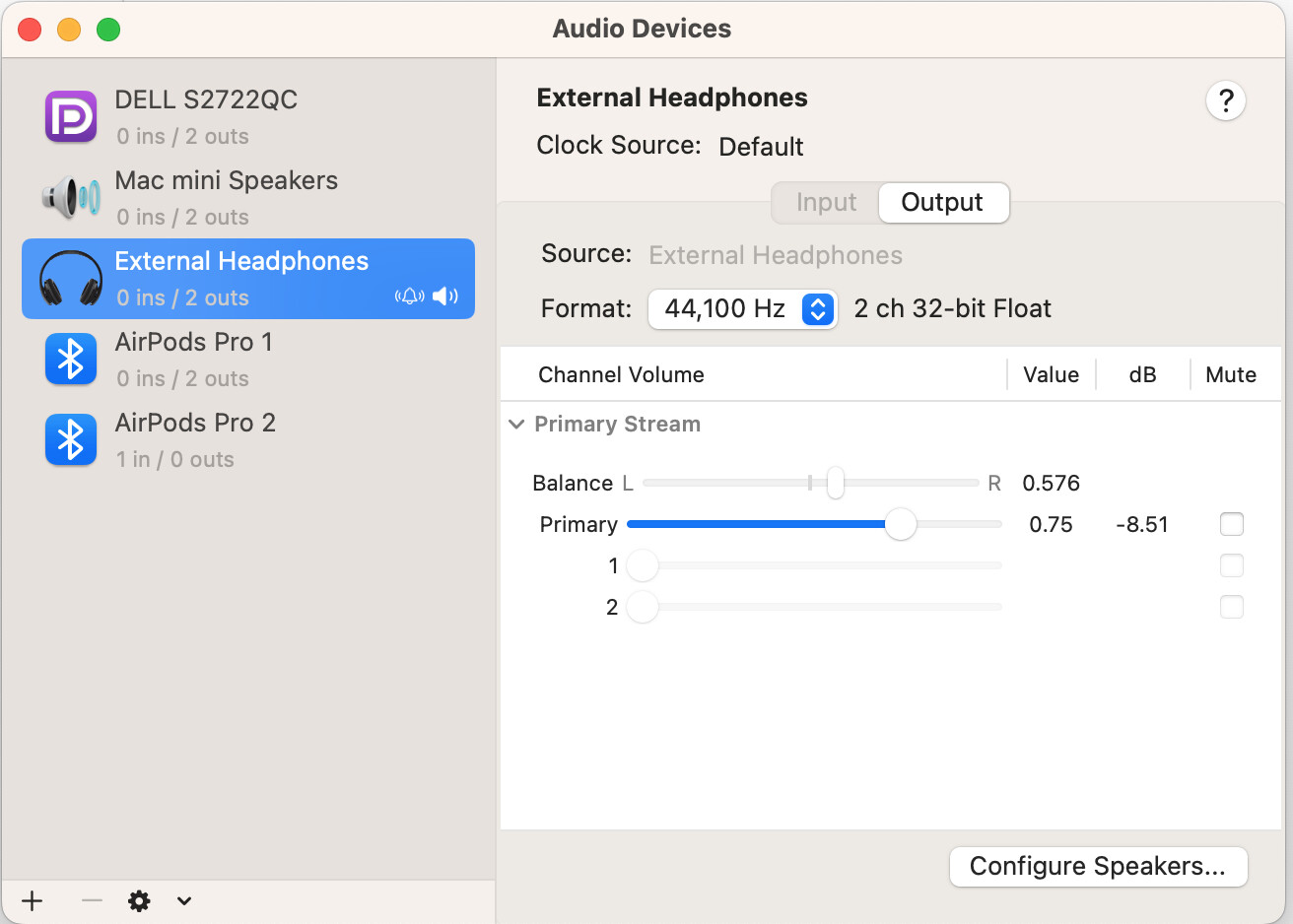Click the greyed External Headphones source text

[x=776, y=255]
